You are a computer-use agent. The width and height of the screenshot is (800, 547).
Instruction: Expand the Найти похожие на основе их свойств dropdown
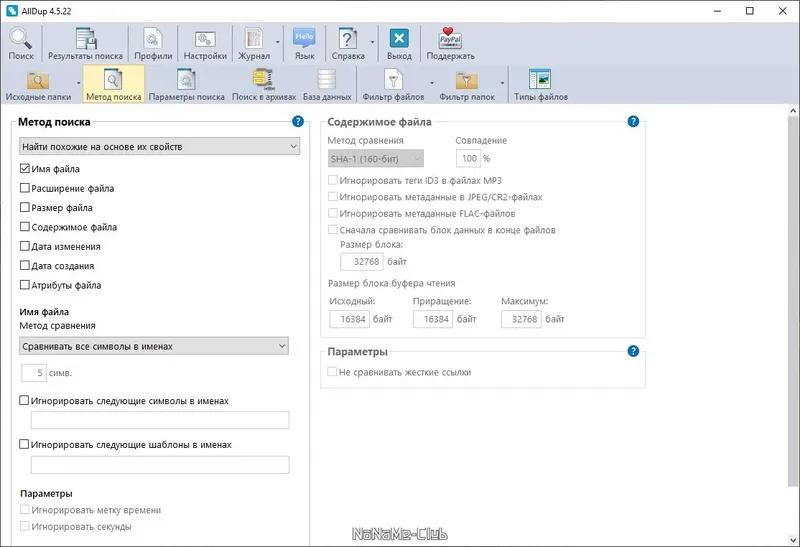pos(159,146)
